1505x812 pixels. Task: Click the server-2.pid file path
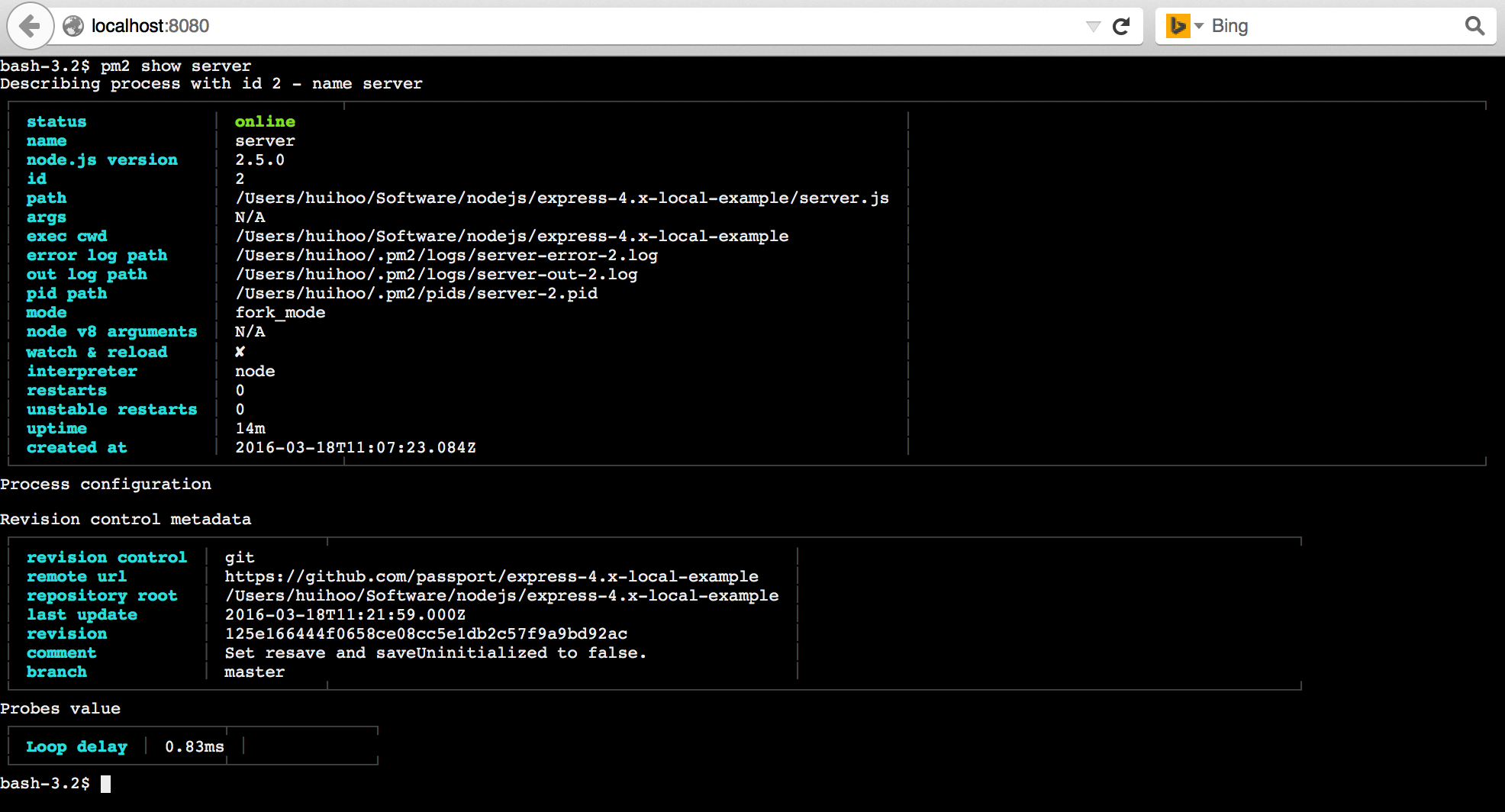(417, 294)
